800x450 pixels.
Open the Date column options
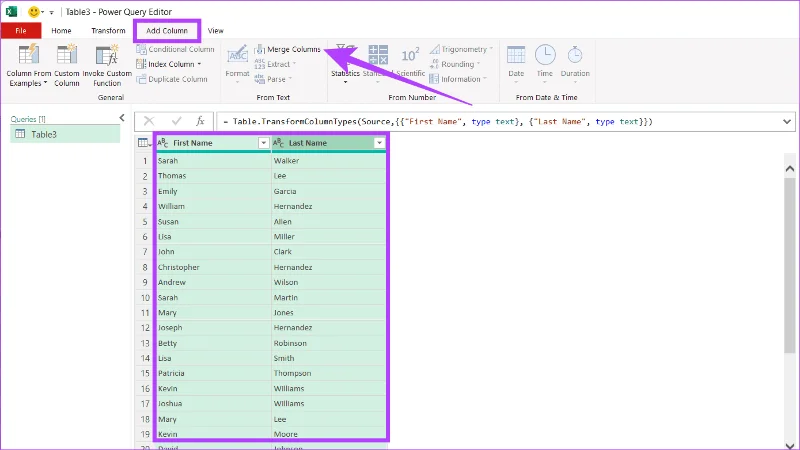[516, 65]
